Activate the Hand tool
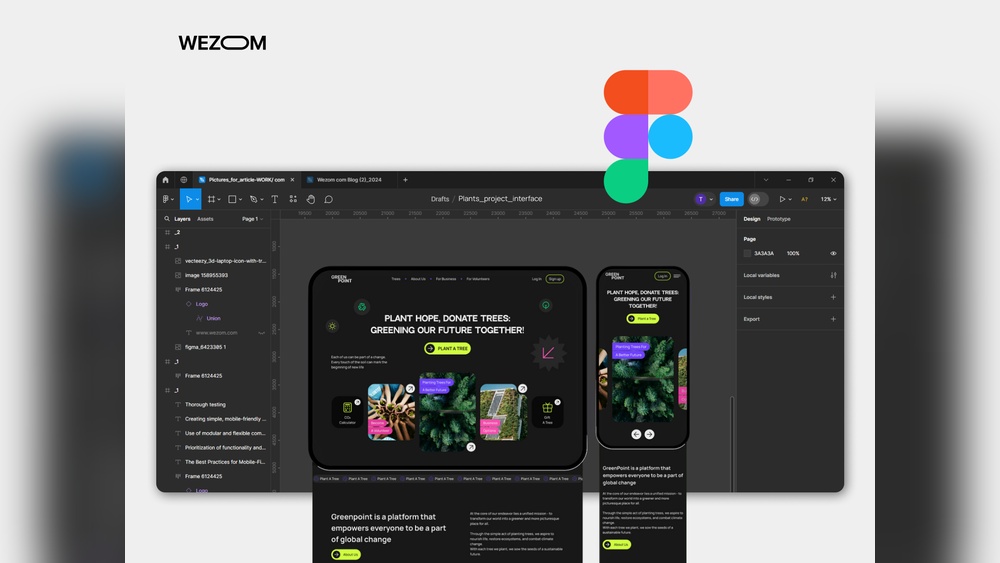The width and height of the screenshot is (1000, 563). click(x=310, y=199)
